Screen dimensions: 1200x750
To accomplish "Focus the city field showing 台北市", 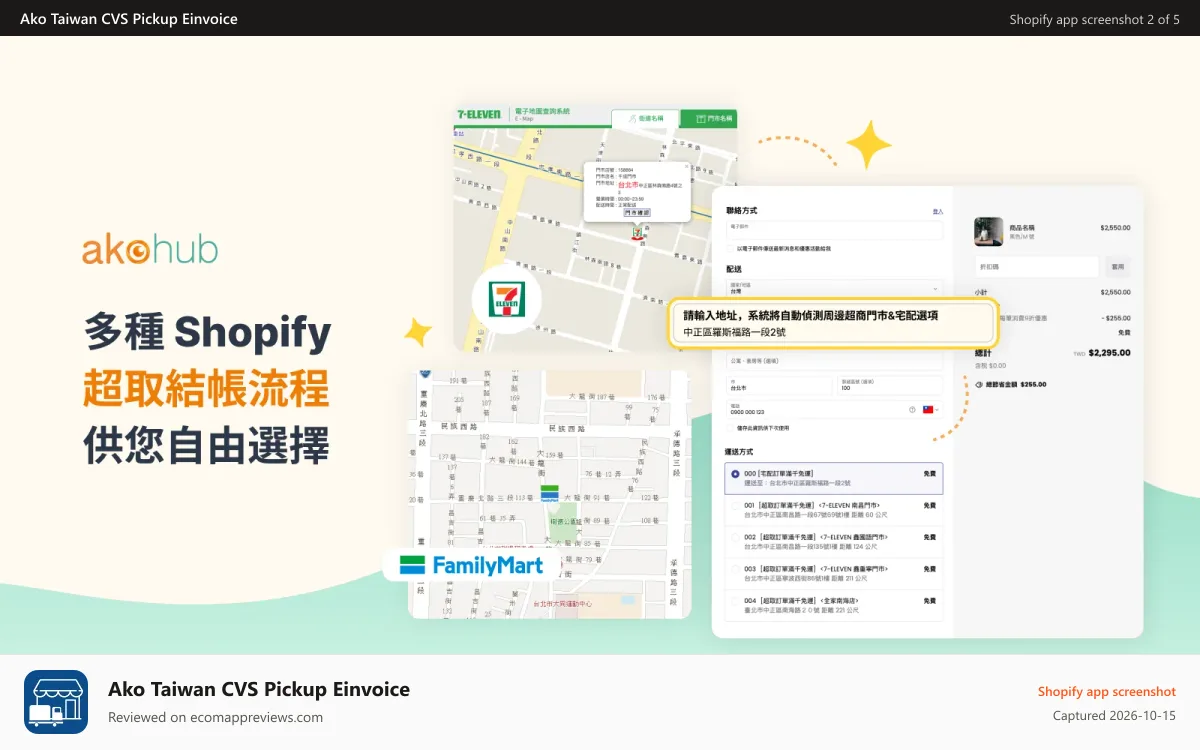I will (x=778, y=386).
